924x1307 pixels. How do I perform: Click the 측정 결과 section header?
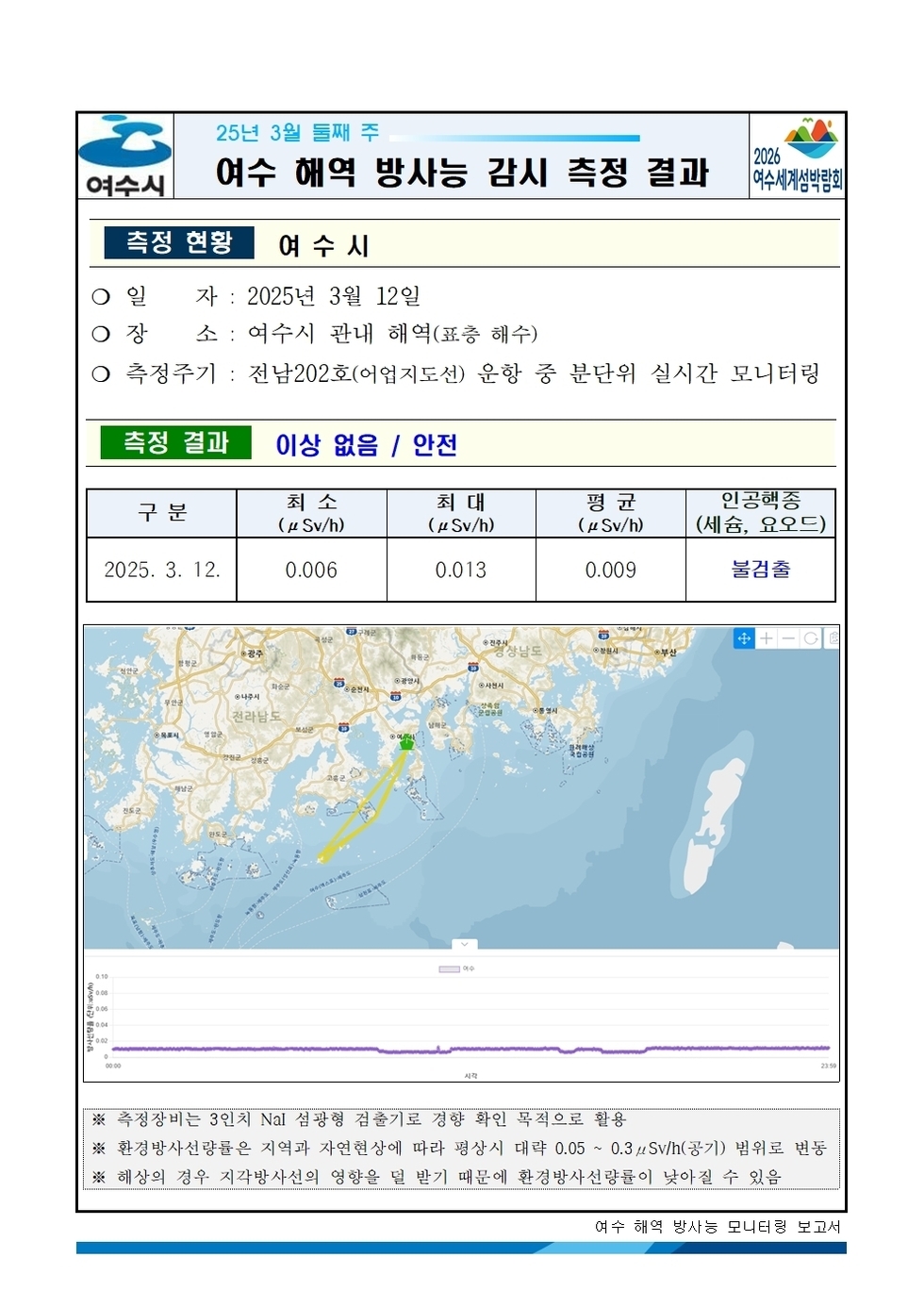coord(177,439)
